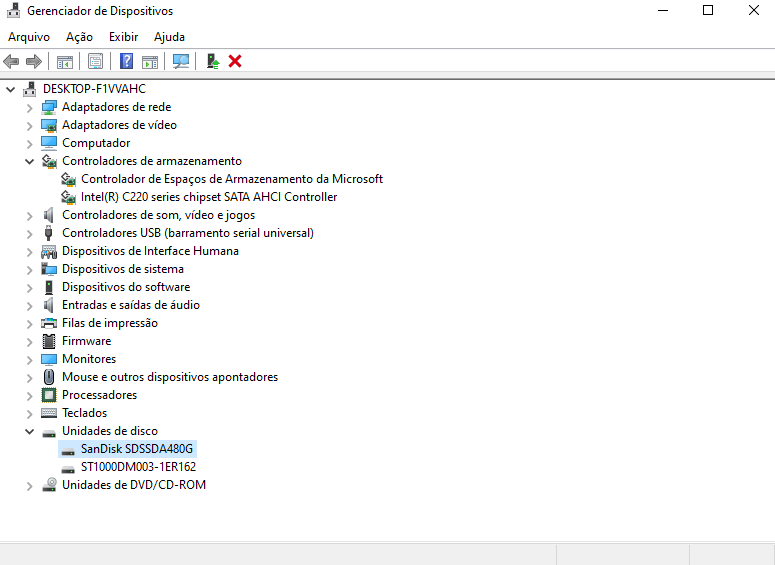Click the Filas de impressão printer icon
775x565 pixels.
point(49,323)
